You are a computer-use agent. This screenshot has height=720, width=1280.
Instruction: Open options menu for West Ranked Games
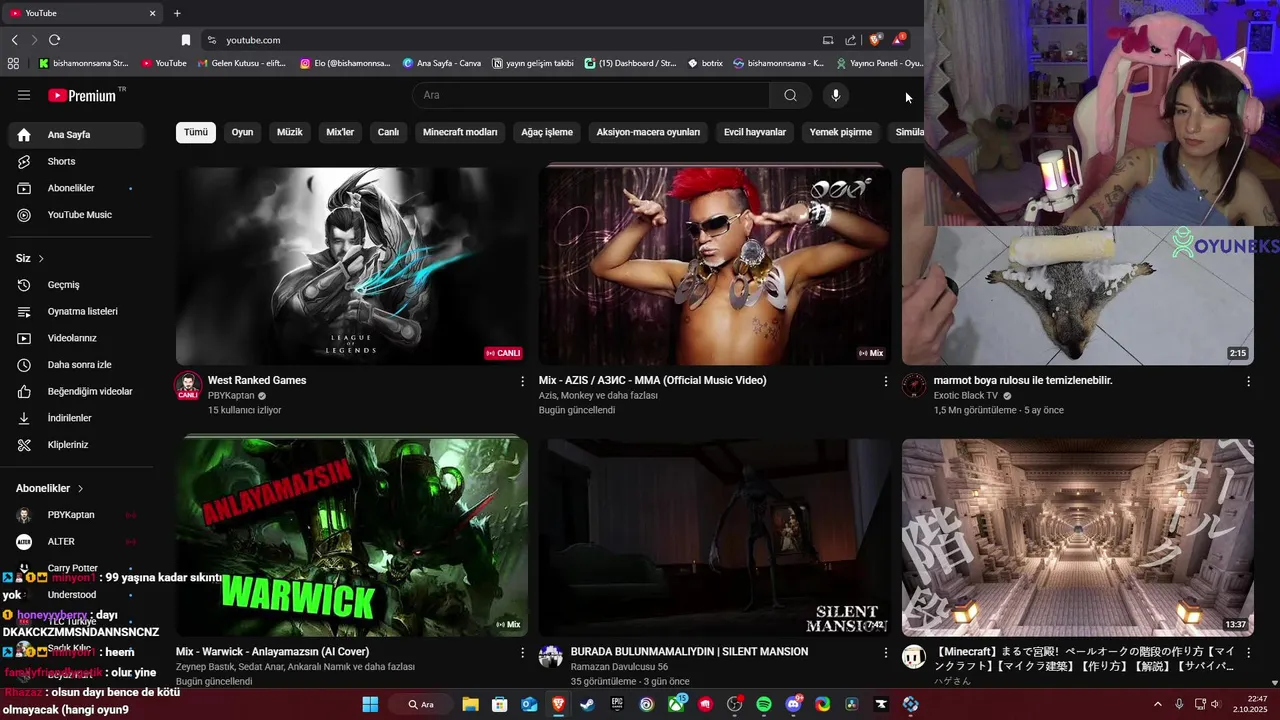click(522, 381)
